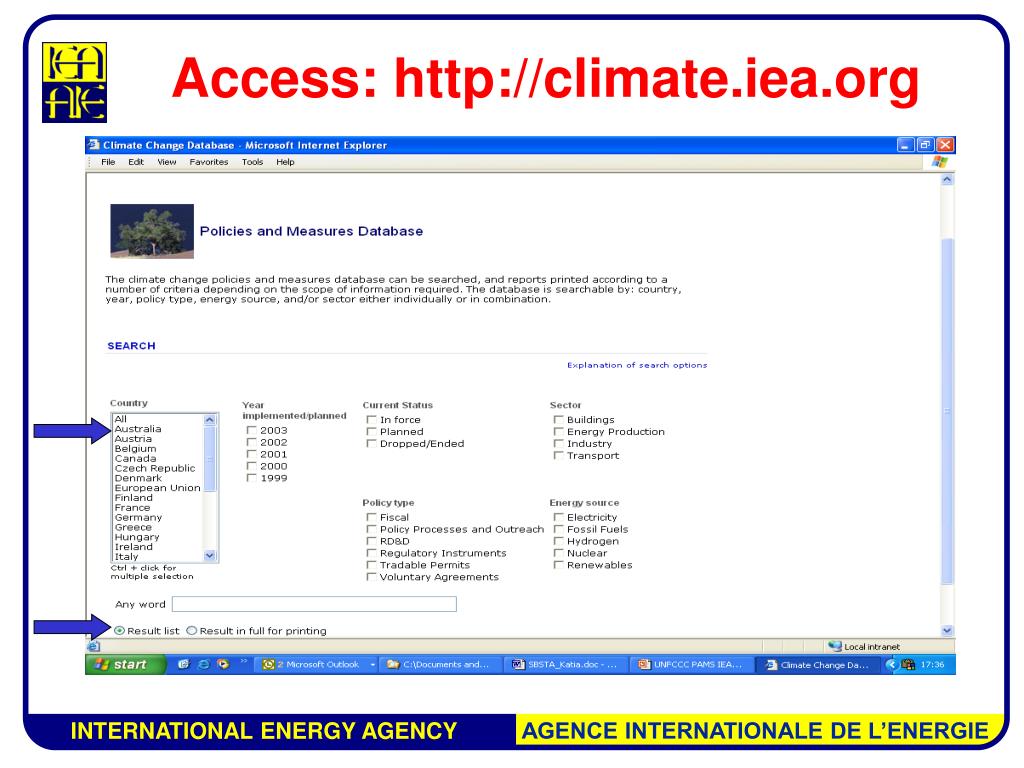Choose Result in full for printing radio
This screenshot has width=1024, height=768.
191,630
